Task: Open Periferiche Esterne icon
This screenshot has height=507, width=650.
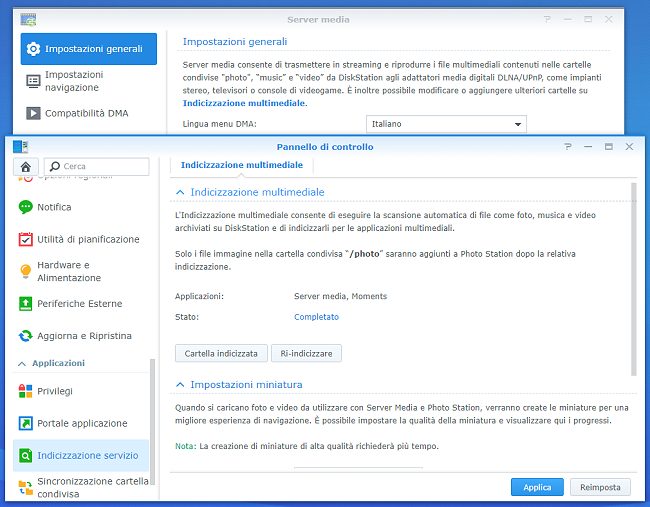Action: [26, 304]
